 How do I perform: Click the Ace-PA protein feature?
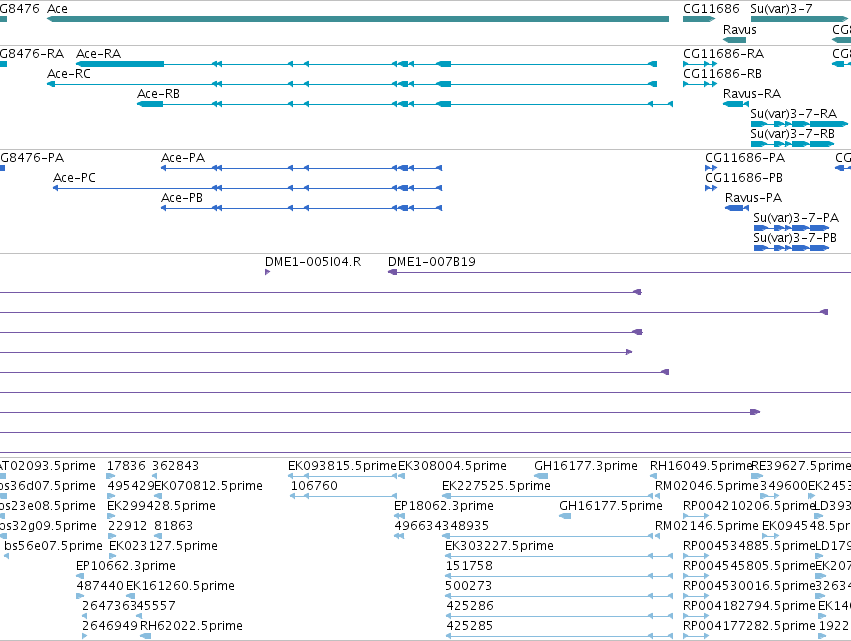(x=302, y=168)
